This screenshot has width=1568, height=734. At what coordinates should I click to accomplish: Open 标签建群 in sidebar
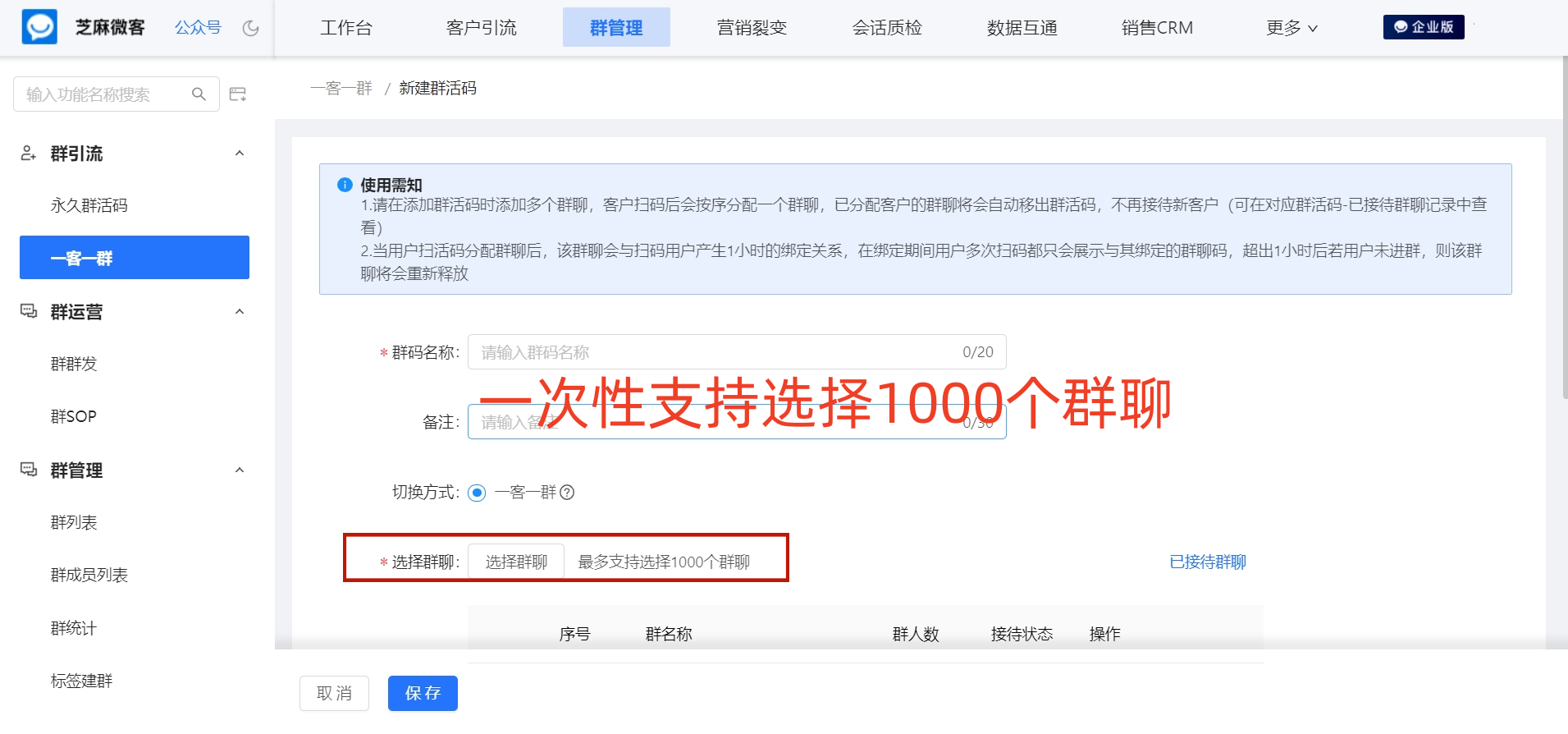[81, 681]
